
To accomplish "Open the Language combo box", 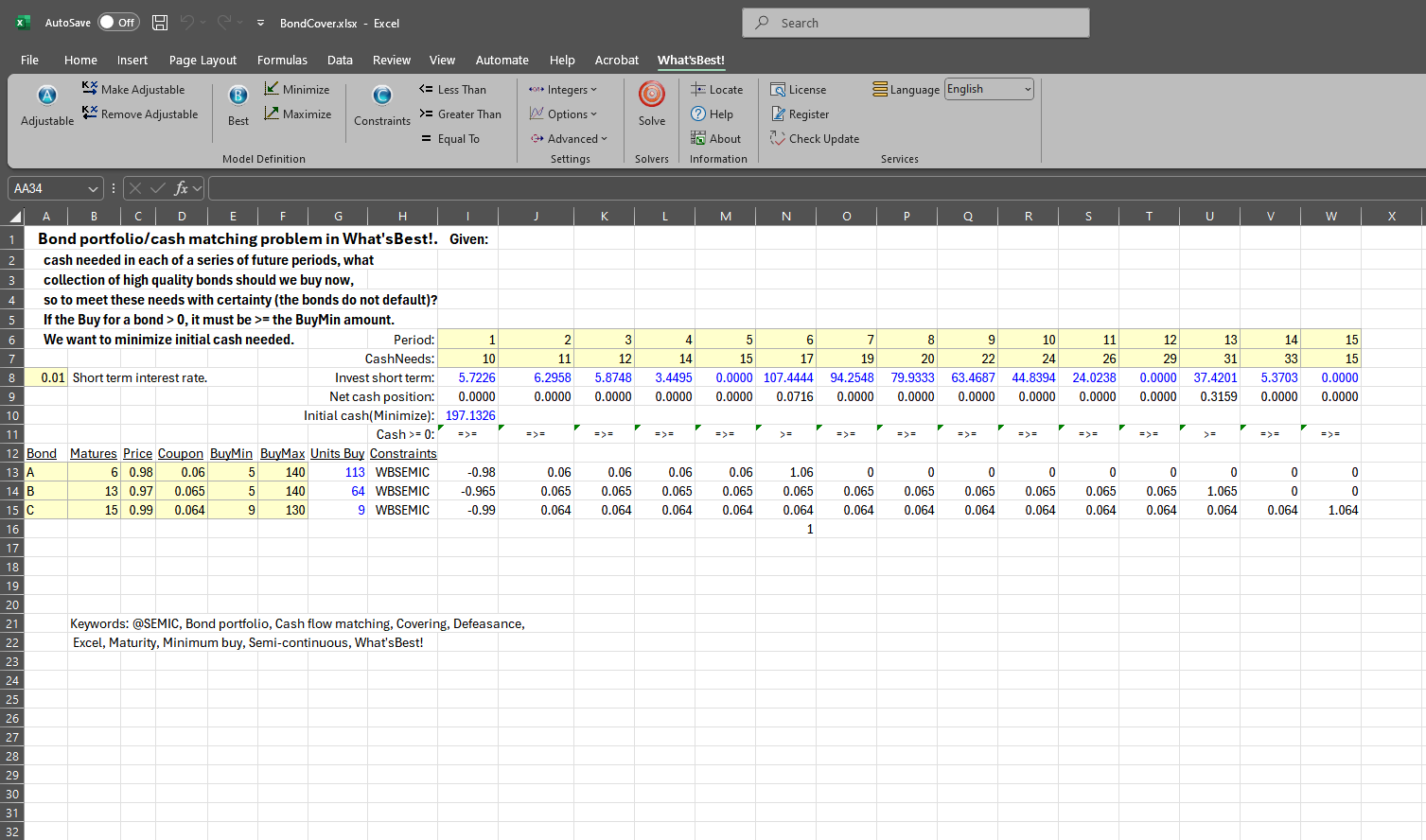I will tap(989, 89).
